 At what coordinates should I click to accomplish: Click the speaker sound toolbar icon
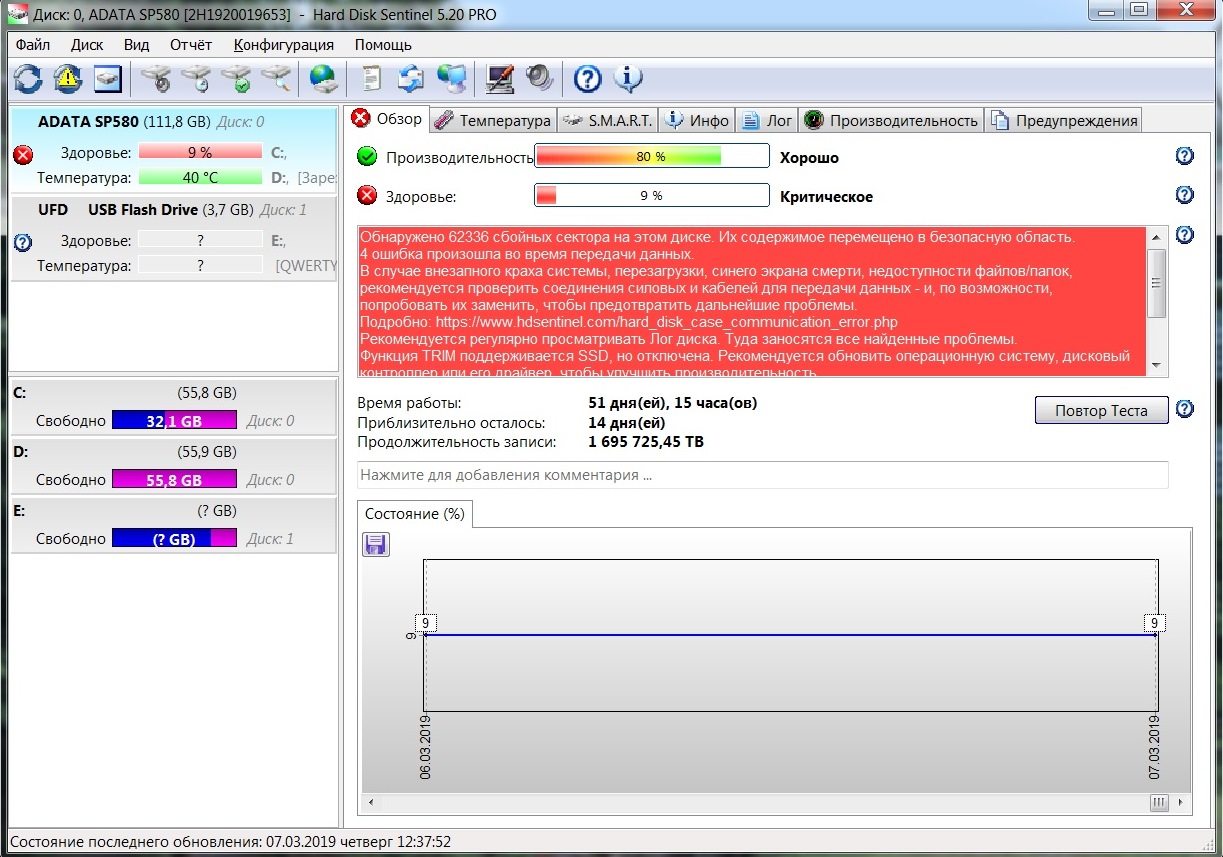tap(539, 78)
